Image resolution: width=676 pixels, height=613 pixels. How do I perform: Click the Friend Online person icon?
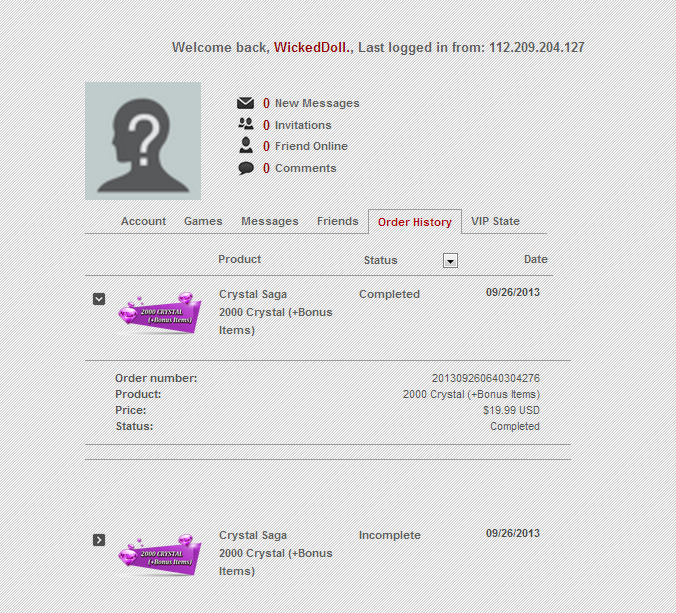pyautogui.click(x=246, y=145)
